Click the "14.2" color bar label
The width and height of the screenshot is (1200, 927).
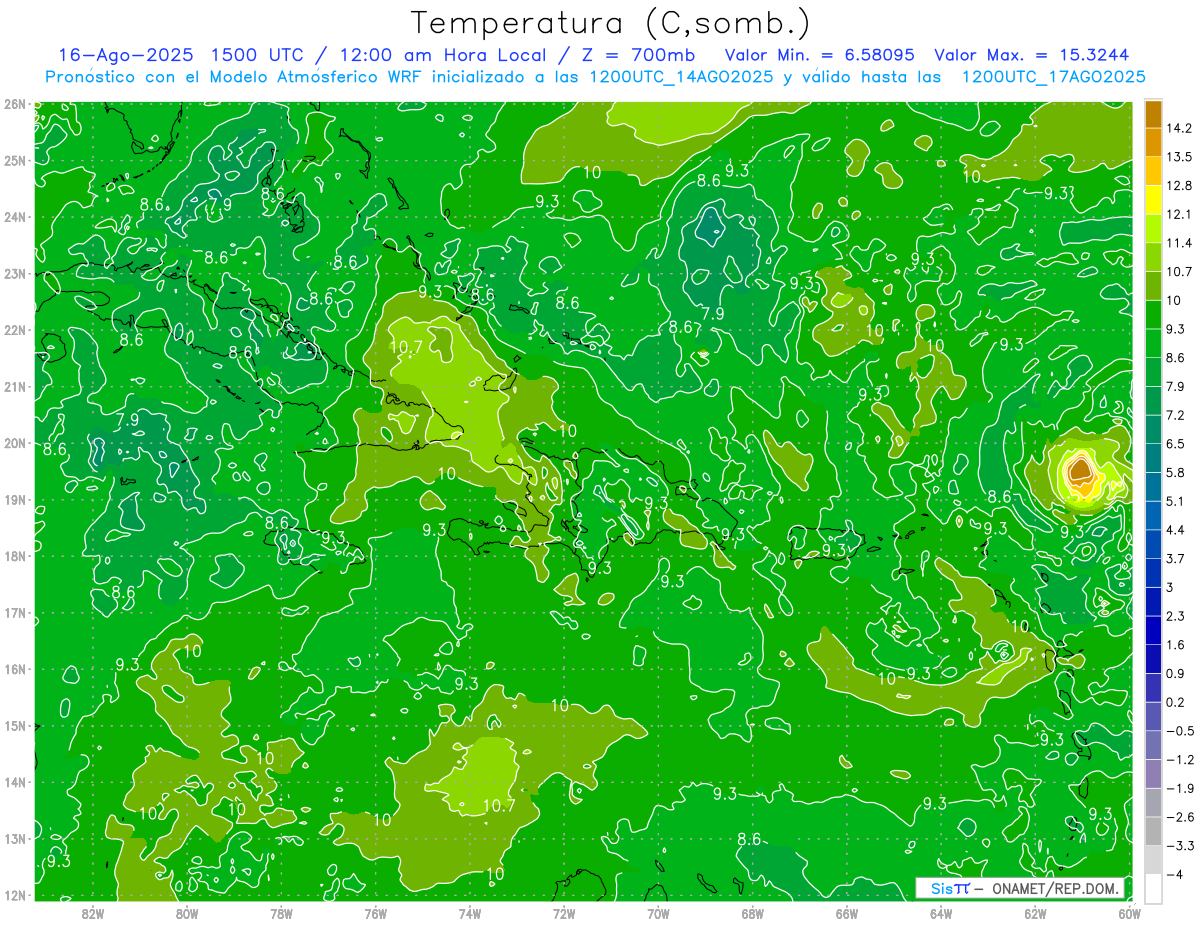coord(1179,128)
